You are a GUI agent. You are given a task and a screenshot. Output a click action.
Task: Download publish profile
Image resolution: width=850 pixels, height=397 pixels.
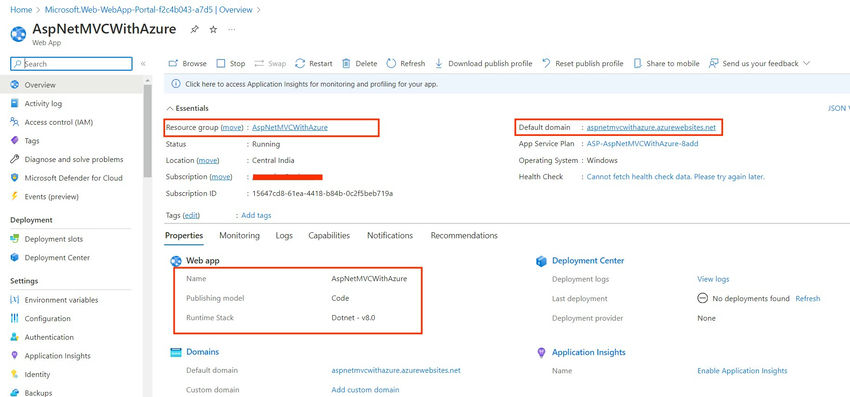pyautogui.click(x=484, y=63)
